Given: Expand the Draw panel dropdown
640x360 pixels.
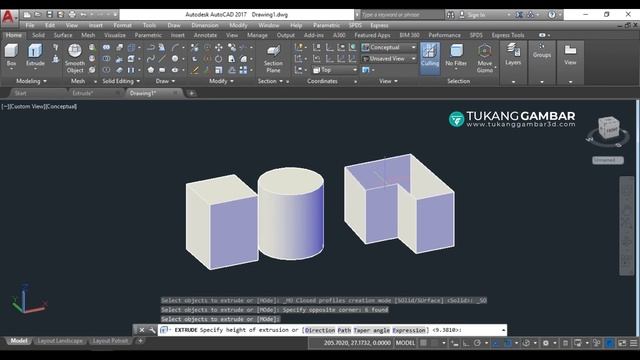Looking at the screenshot, I should (x=165, y=81).
